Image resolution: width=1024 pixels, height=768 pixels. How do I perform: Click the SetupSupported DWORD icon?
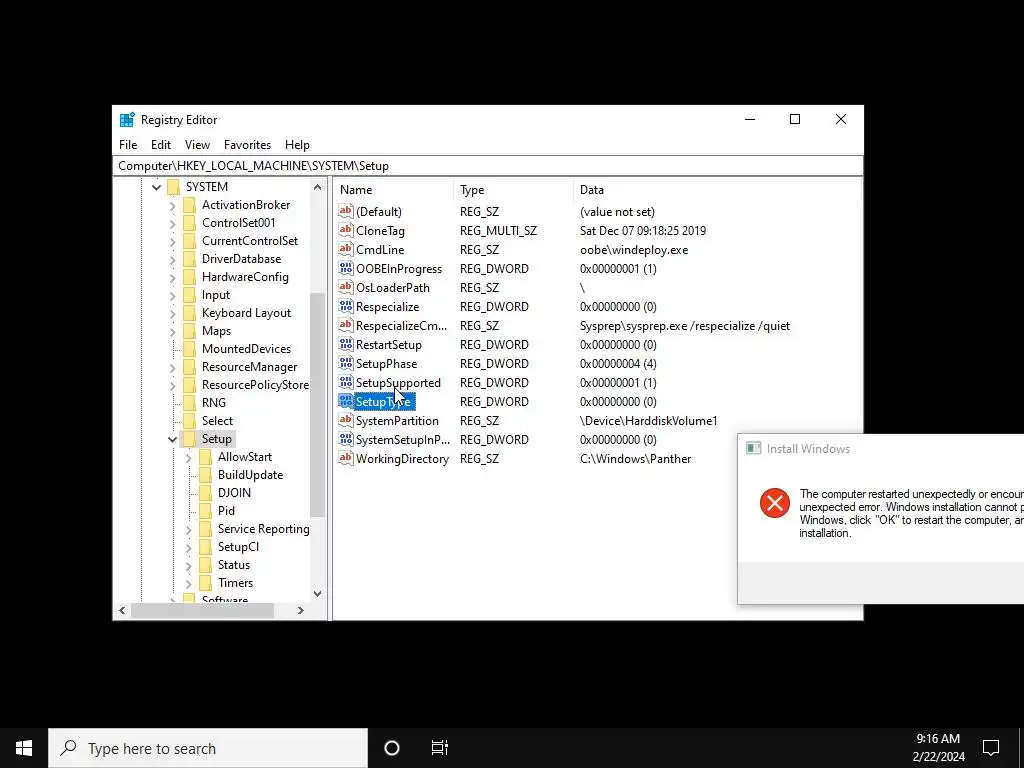(x=345, y=382)
